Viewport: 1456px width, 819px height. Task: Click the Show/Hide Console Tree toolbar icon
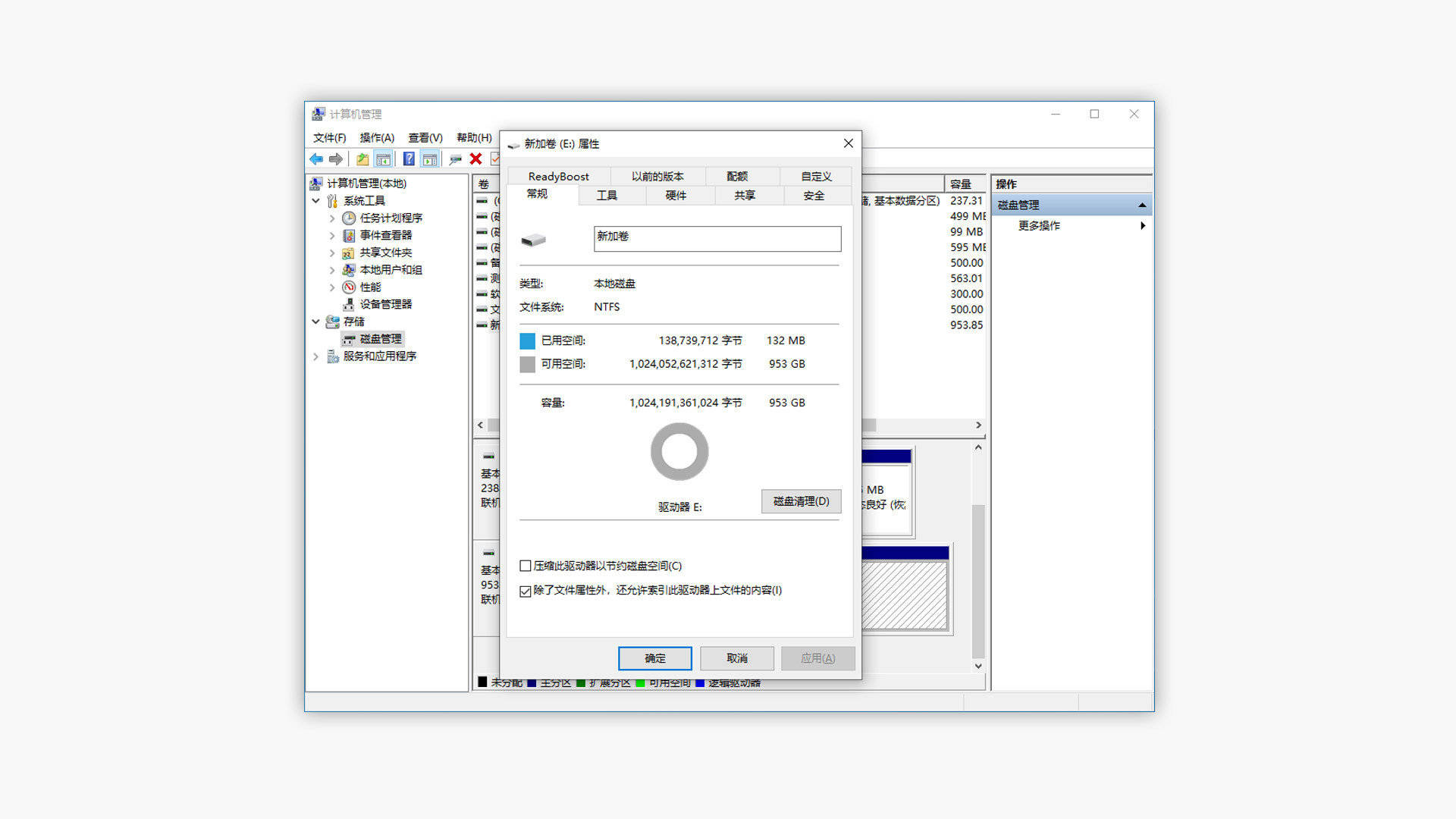(384, 159)
